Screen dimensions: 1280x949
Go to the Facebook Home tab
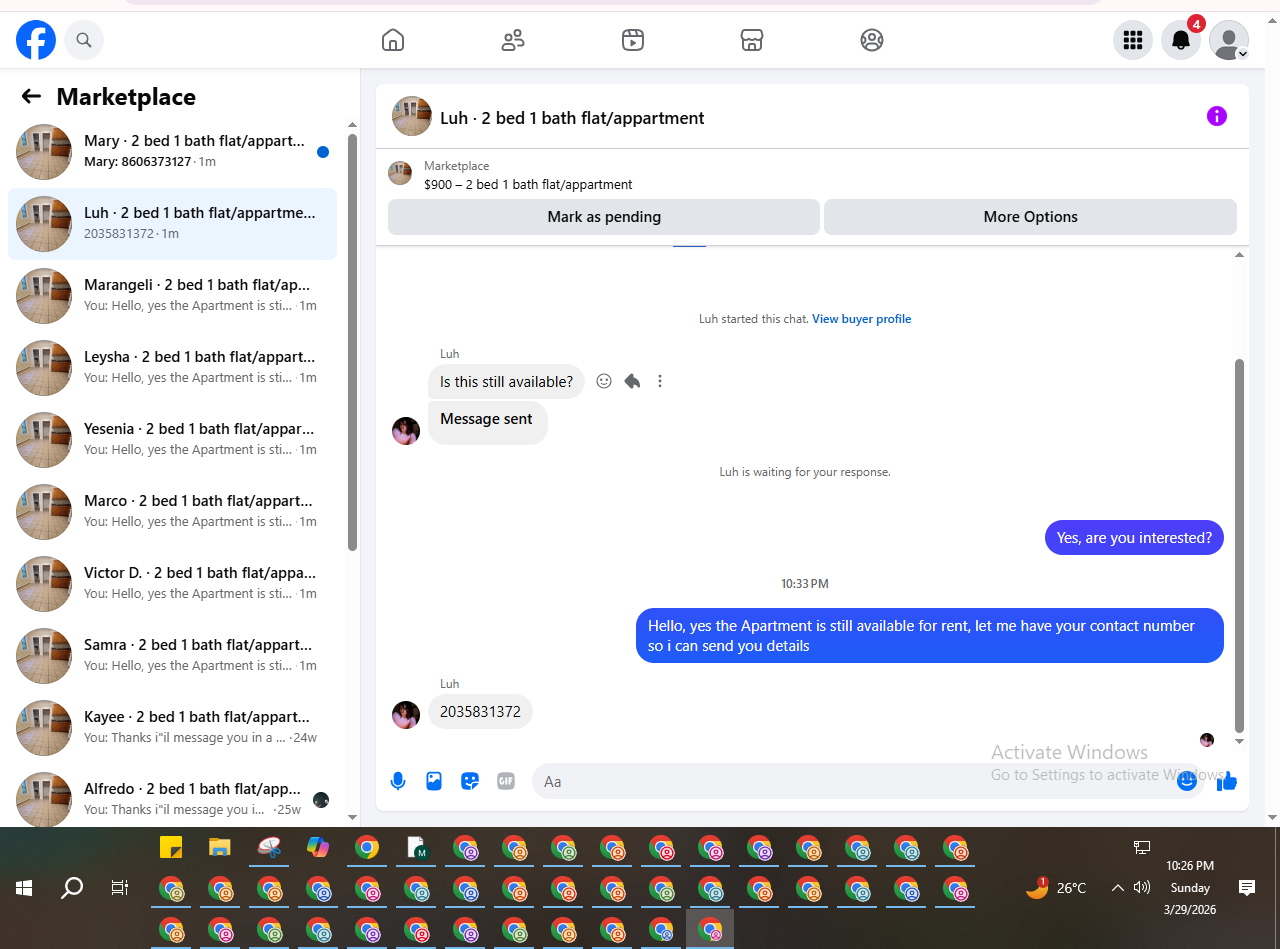(x=393, y=40)
